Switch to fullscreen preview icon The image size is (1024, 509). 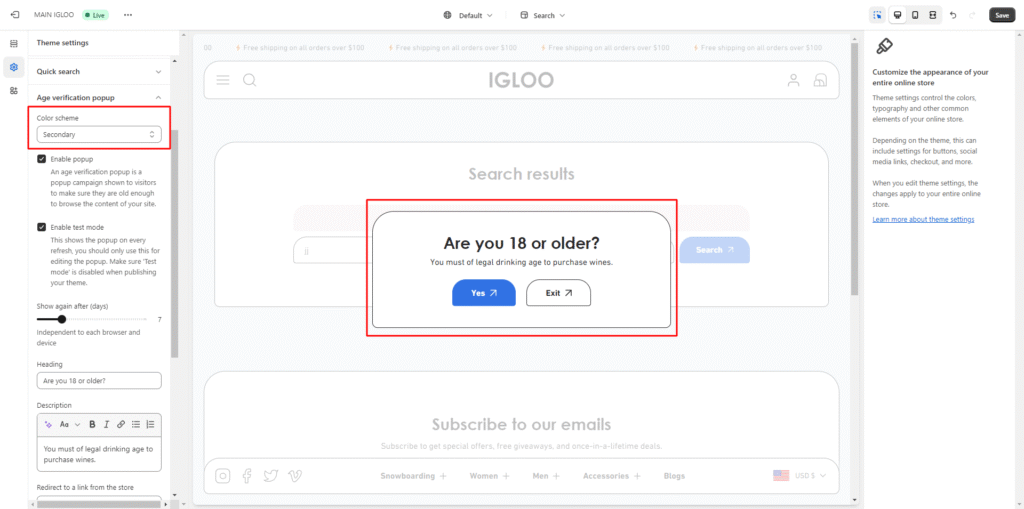click(933, 15)
